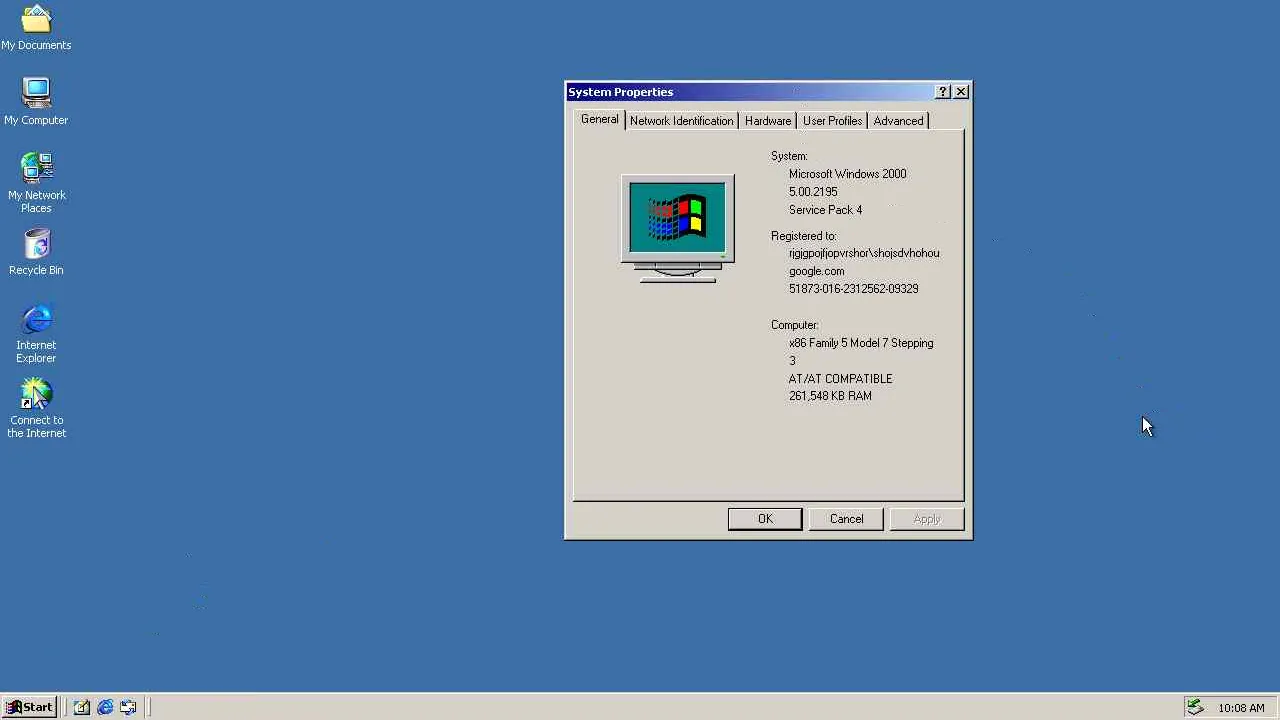The height and width of the screenshot is (720, 1280).
Task: Click the taskbar clock showing 10:08 AM
Action: point(1241,708)
